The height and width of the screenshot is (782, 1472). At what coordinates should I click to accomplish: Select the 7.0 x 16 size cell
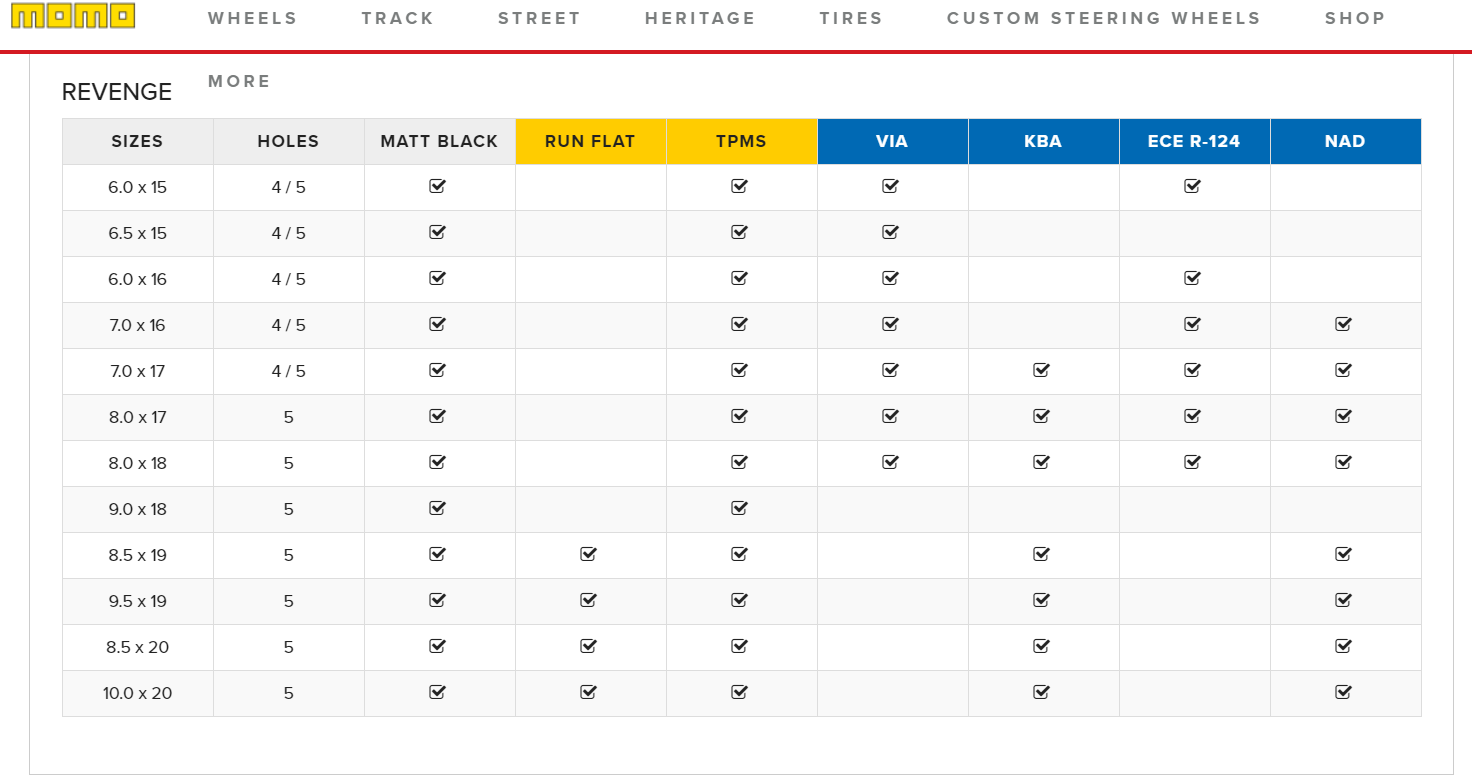point(138,325)
